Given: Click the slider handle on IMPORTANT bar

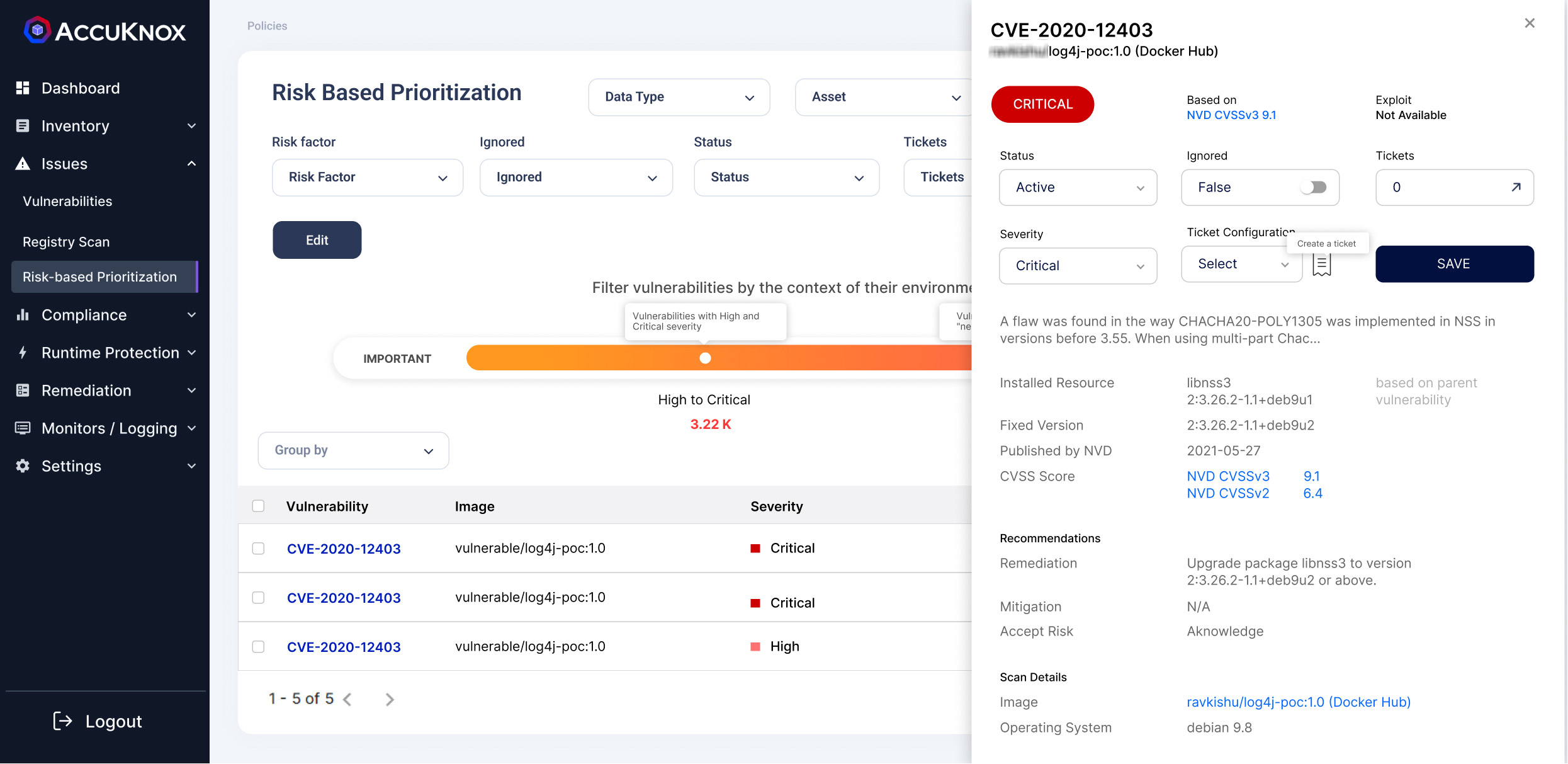Looking at the screenshot, I should (705, 358).
